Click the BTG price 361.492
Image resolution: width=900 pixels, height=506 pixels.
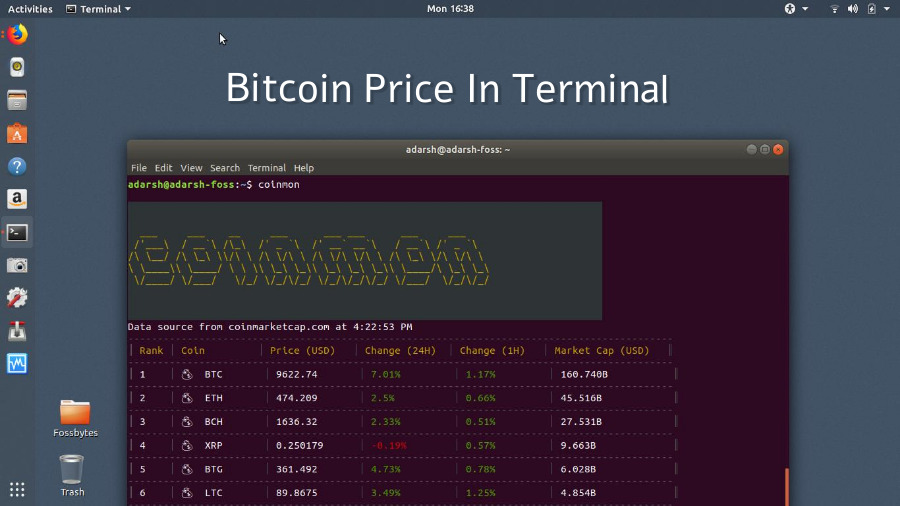(297, 469)
